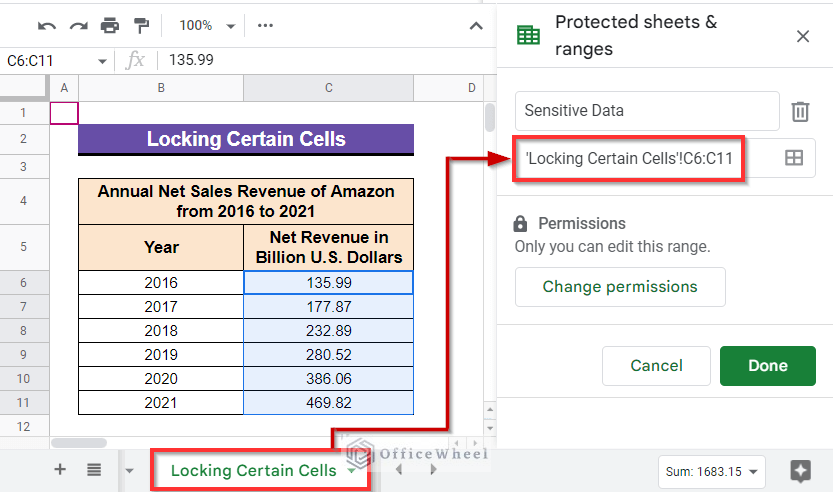
Task: Click the cell containing 469.82
Action: click(328, 402)
